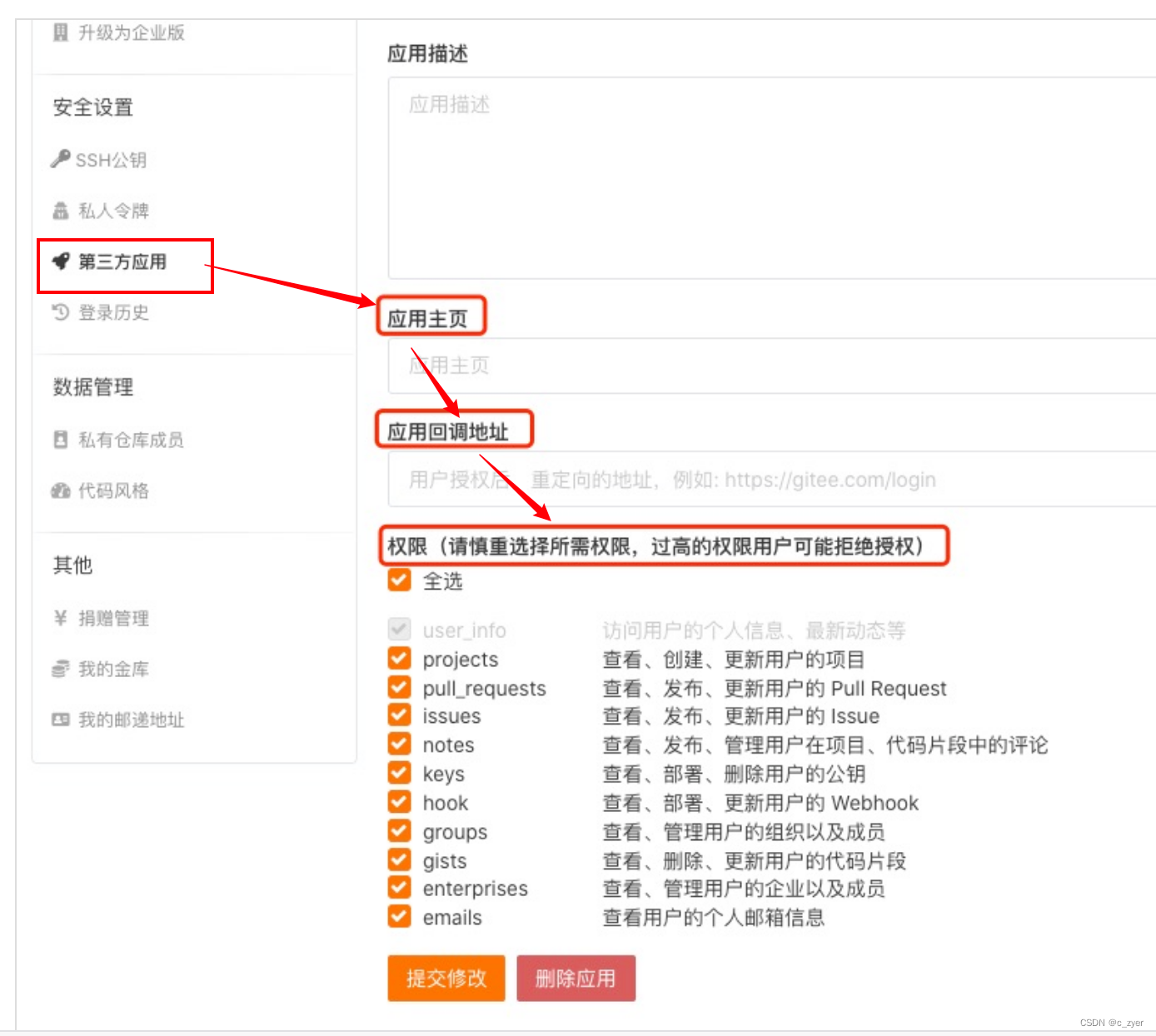Click the 安全设置 section heading
Viewport: 1156px width, 1036px height.
pyautogui.click(x=93, y=107)
